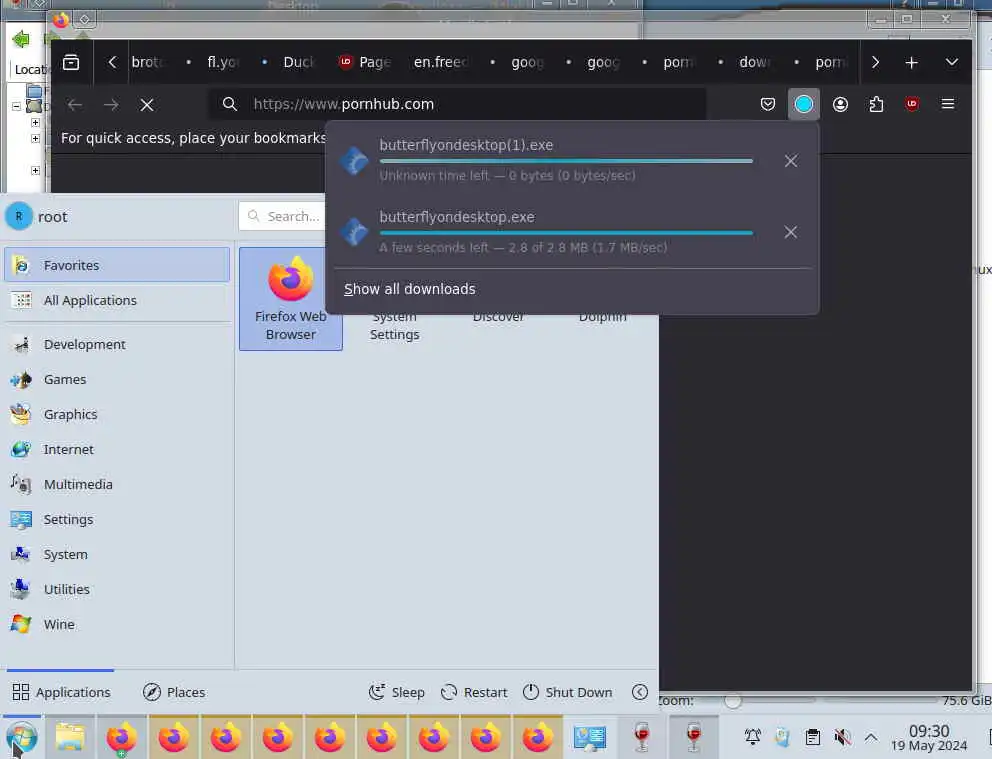Switch to the 'Duck' tab

pyautogui.click(x=289, y=62)
